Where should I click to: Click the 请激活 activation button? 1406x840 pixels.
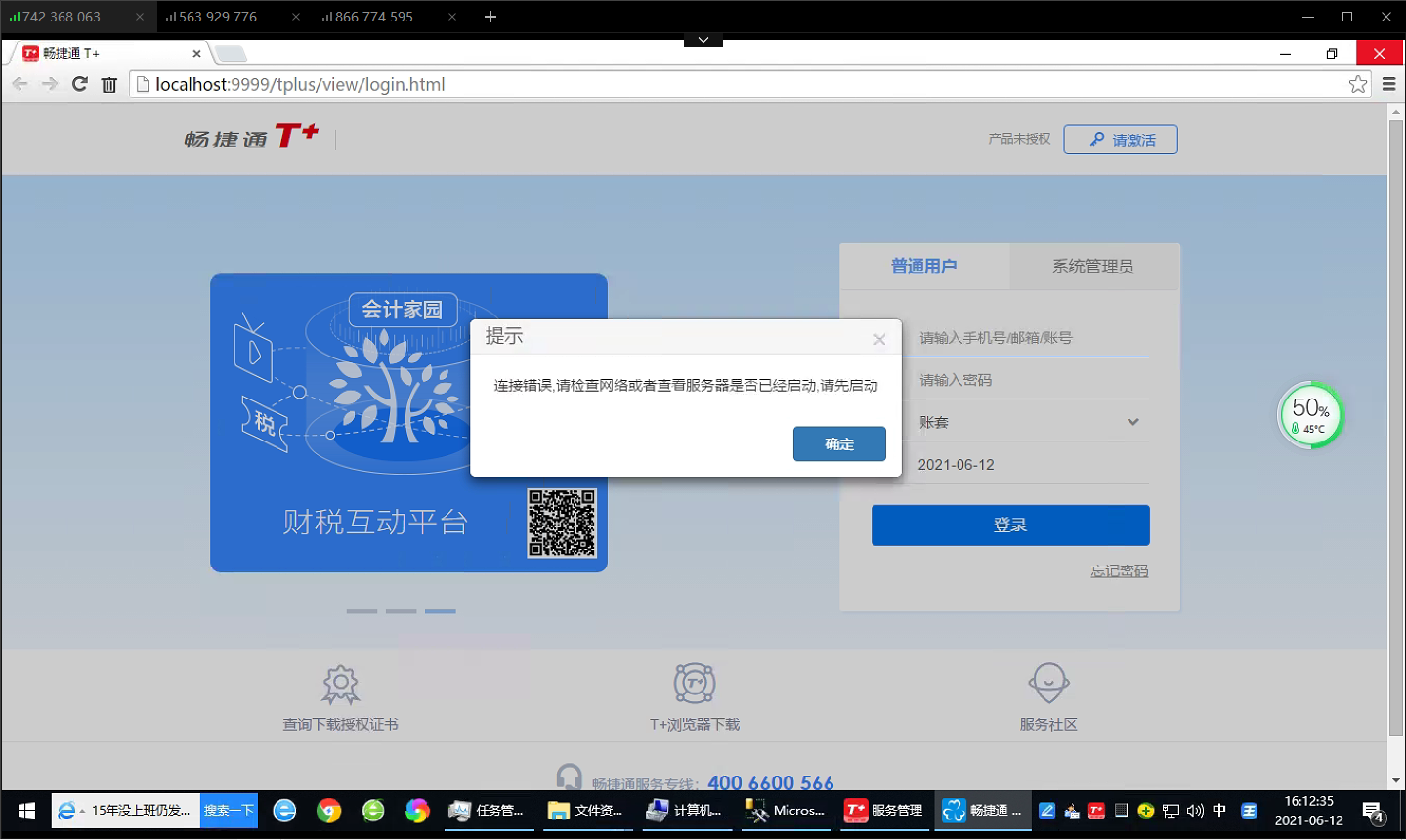pos(1121,140)
